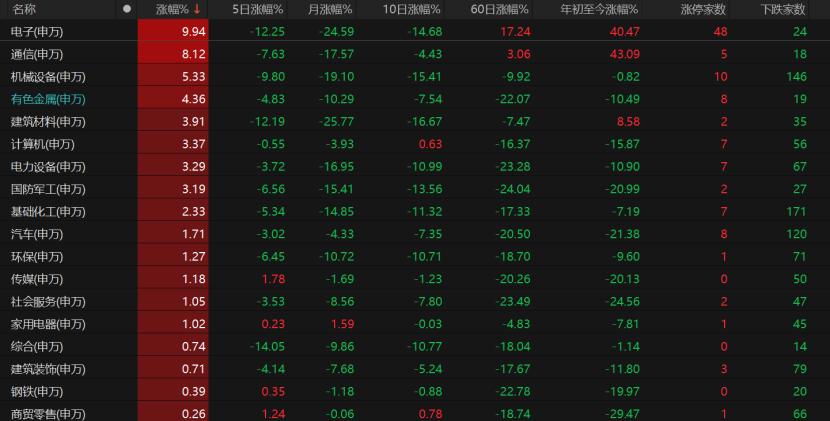The image size is (830, 421).
Task: Open the 电子(申万) sector row
Action: 415,31
